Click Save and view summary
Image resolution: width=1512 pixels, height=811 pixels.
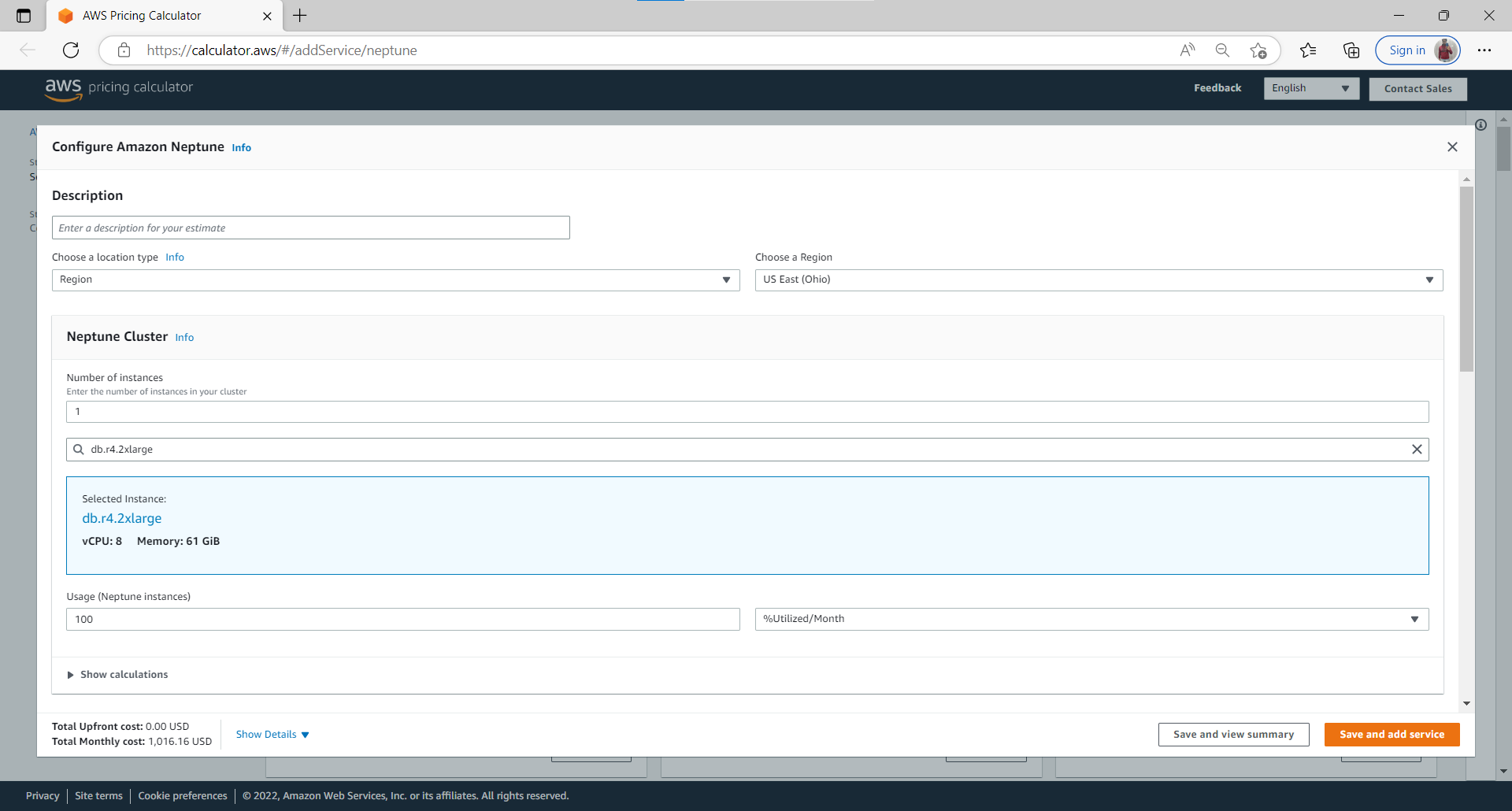click(x=1233, y=734)
